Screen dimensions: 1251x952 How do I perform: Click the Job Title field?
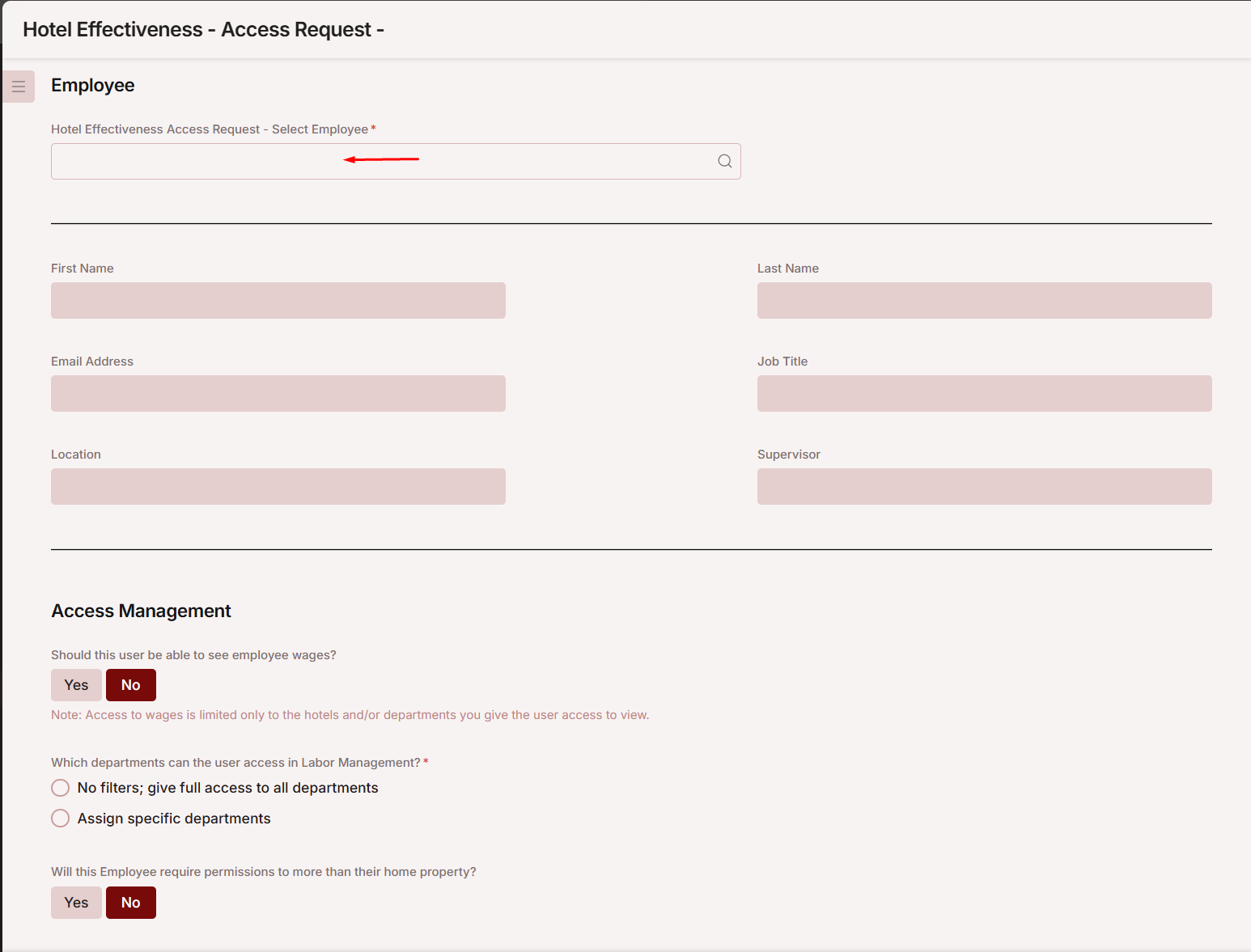point(984,393)
